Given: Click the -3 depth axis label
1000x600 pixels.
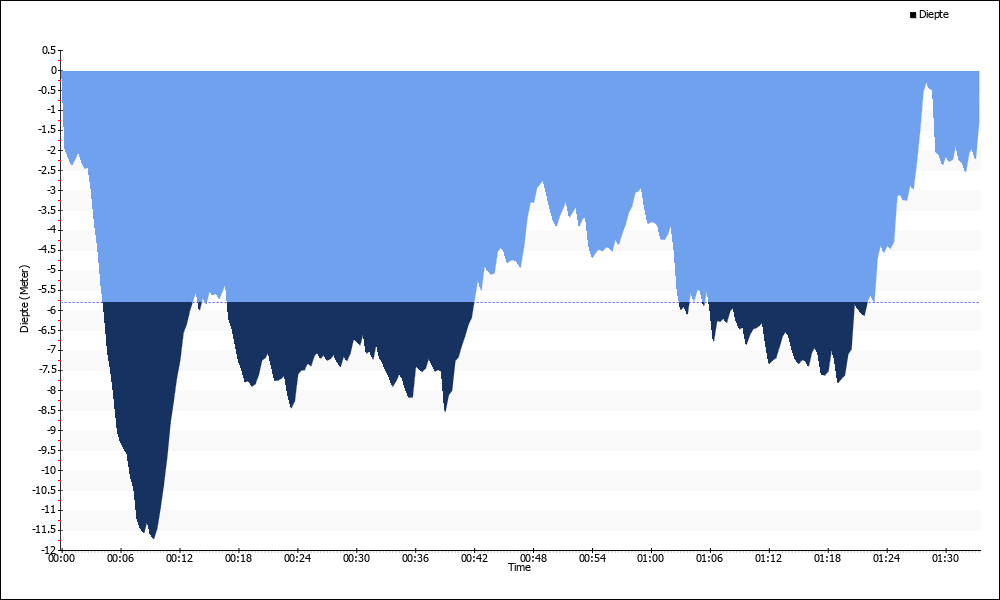Looking at the screenshot, I should pyautogui.click(x=51, y=190).
